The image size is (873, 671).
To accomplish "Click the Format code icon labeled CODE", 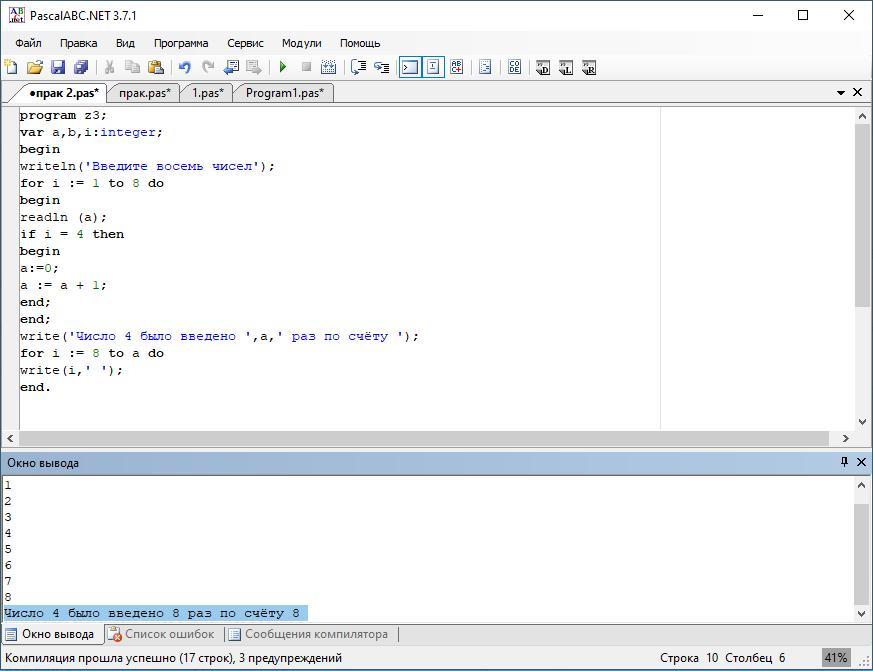I will pos(514,67).
